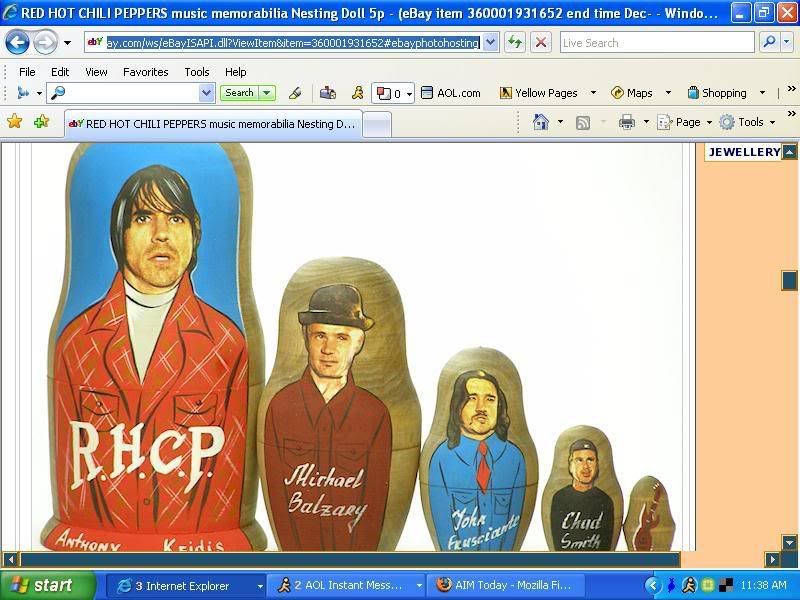Screen dimensions: 800x600
Task: Open Maps from the toolbar
Action: (632, 93)
